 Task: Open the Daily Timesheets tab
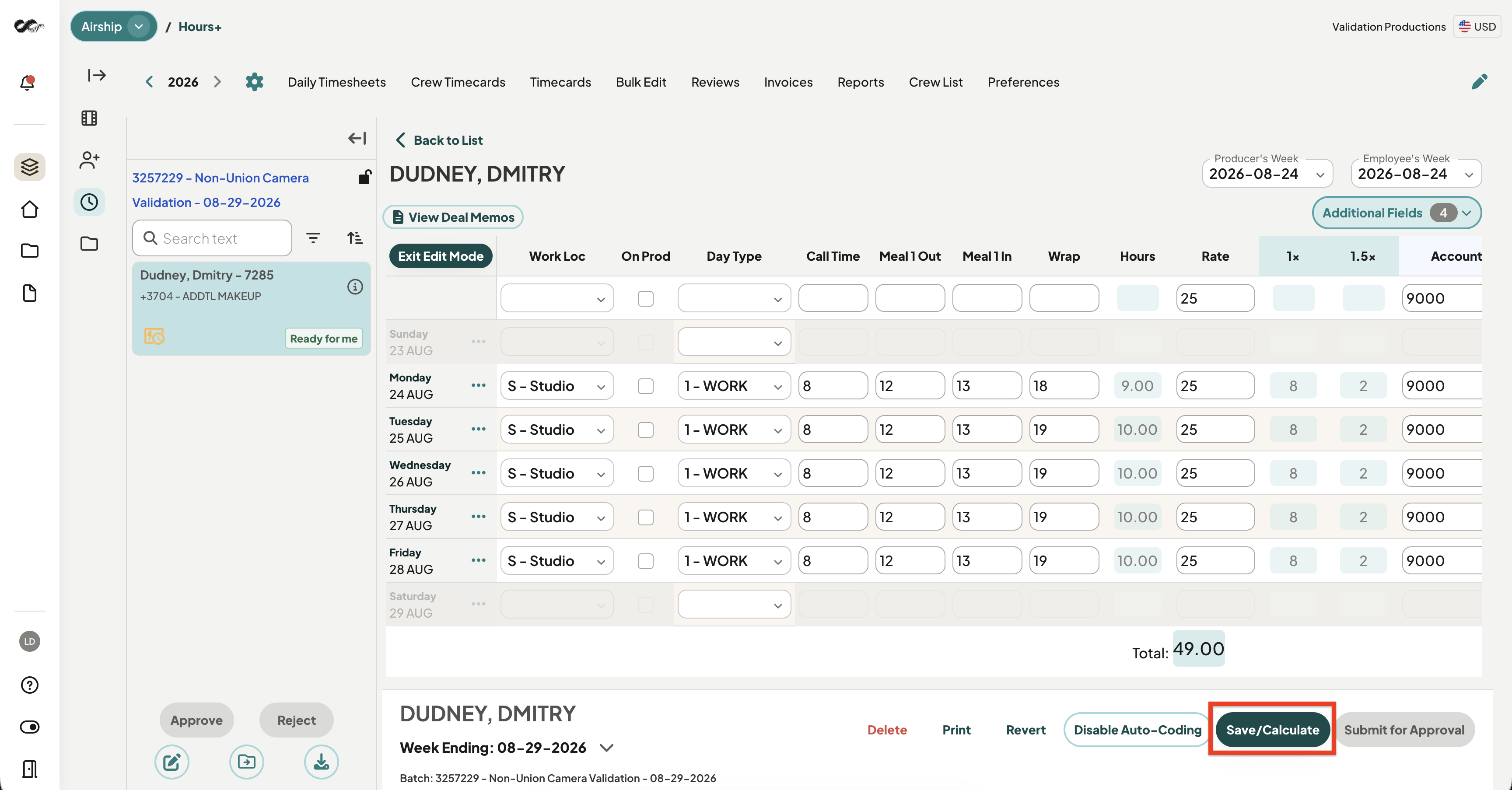pyautogui.click(x=336, y=82)
